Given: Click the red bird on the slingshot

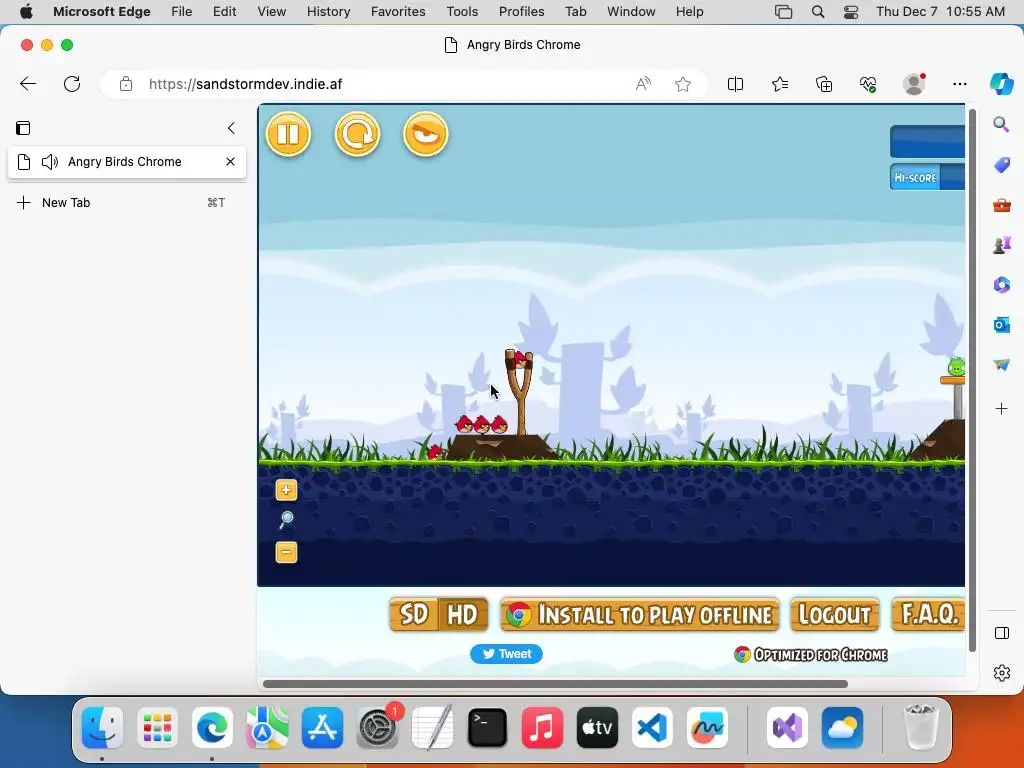Looking at the screenshot, I should pos(520,359).
